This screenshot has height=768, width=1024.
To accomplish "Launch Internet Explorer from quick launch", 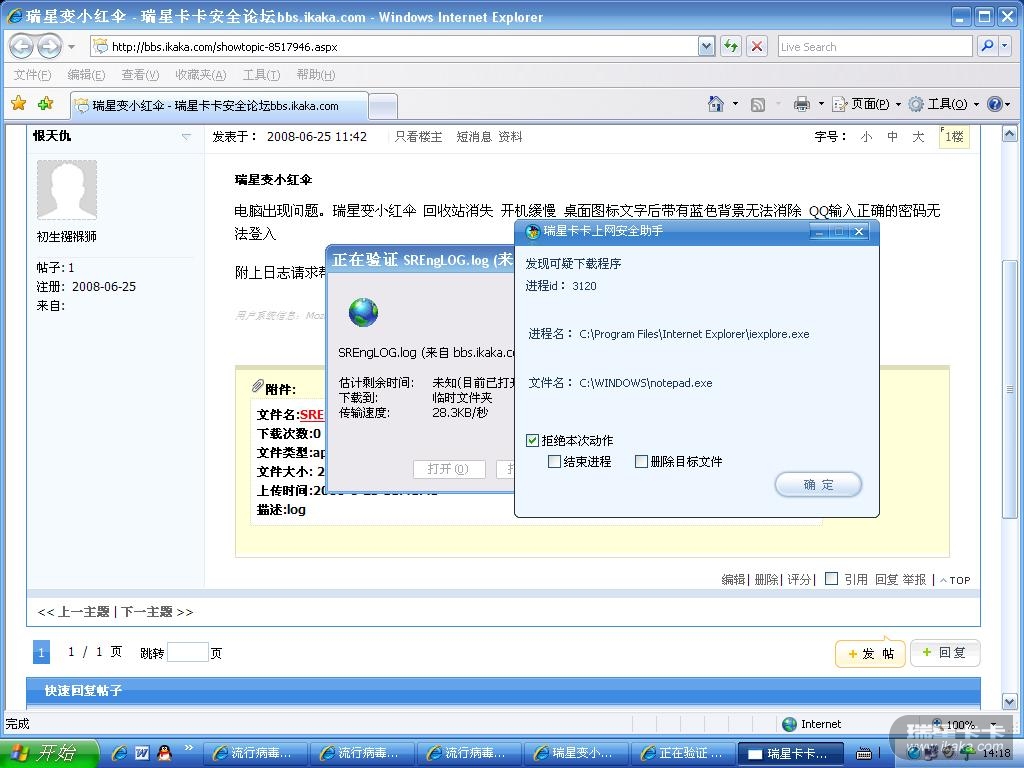I will coord(119,753).
